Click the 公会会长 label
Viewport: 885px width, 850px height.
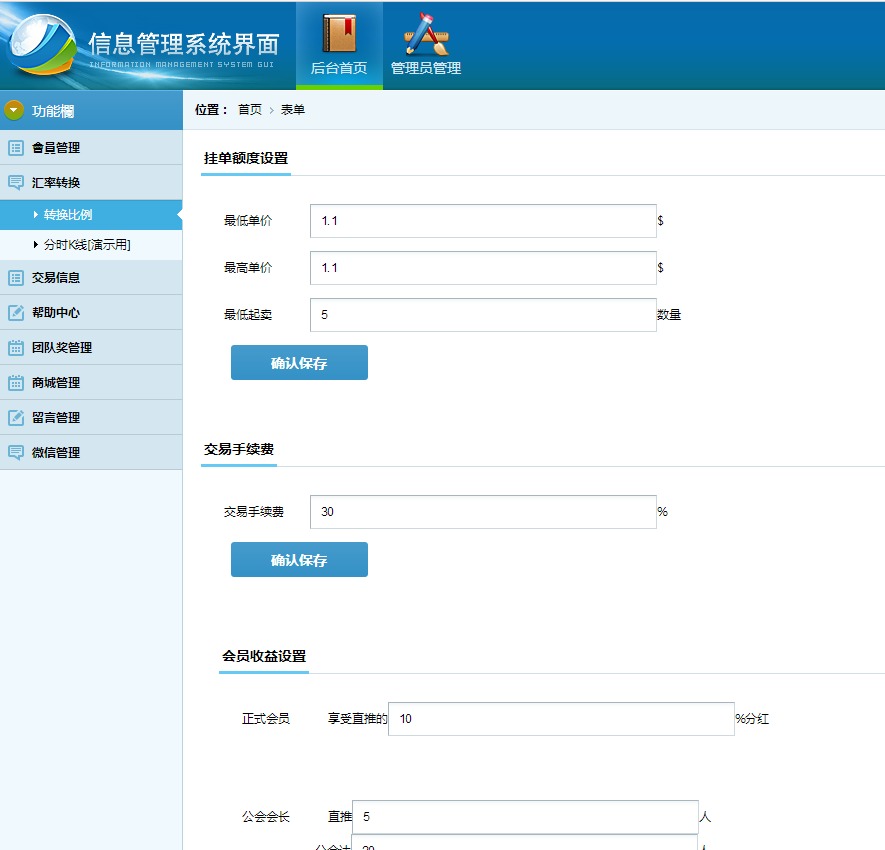click(266, 817)
